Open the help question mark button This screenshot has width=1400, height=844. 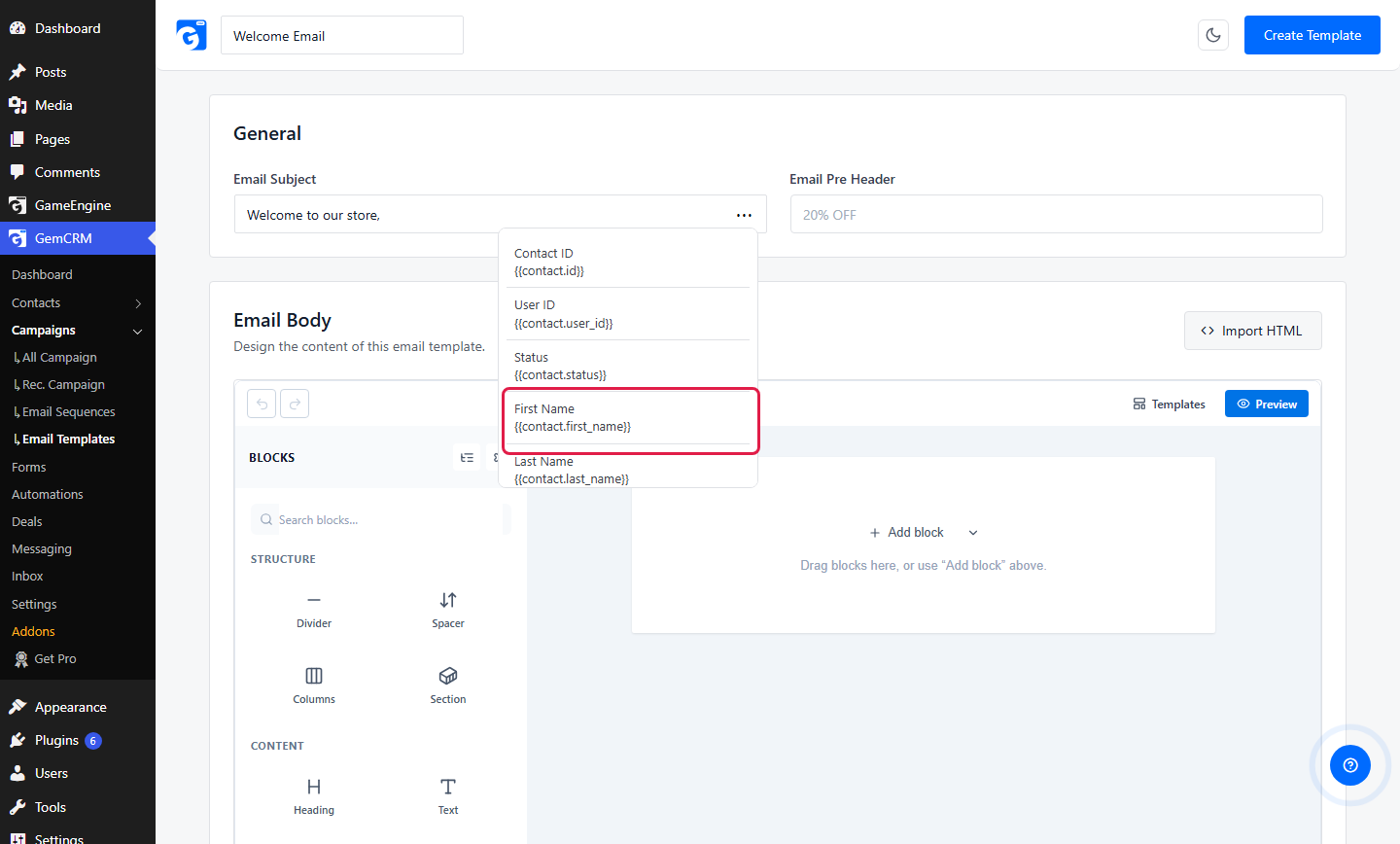pos(1350,765)
